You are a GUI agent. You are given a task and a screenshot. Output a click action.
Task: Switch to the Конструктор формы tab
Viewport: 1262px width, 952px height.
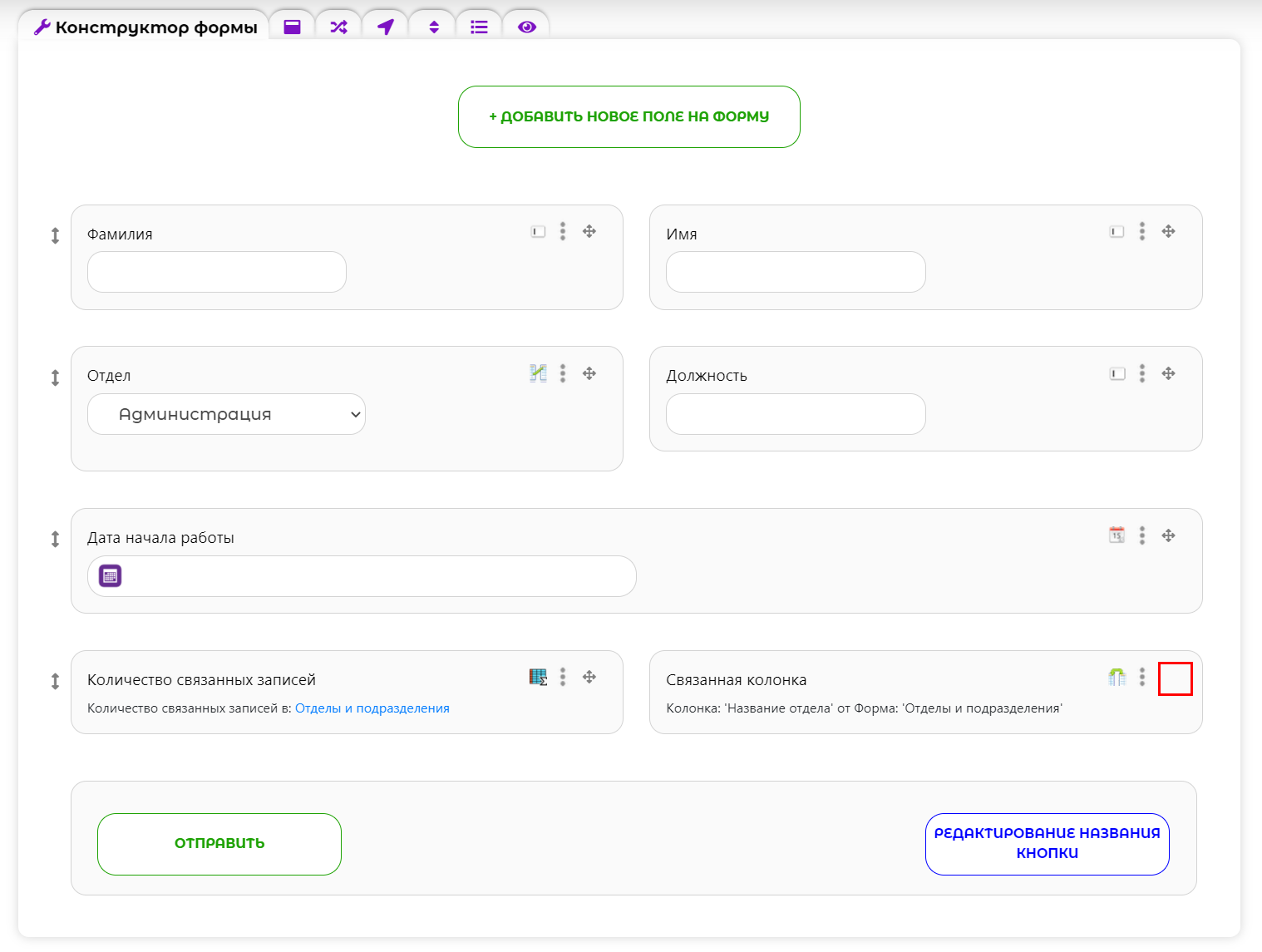click(145, 27)
